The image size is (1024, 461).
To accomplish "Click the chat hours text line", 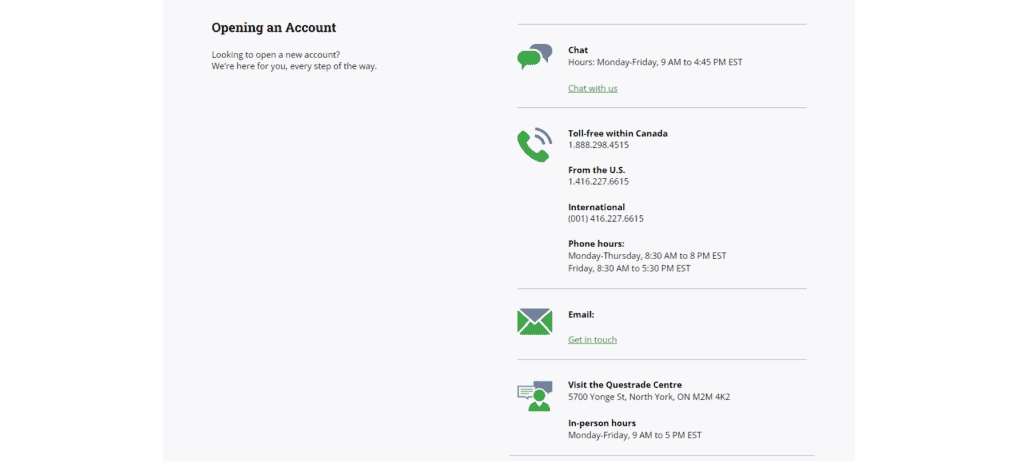I will (654, 62).
